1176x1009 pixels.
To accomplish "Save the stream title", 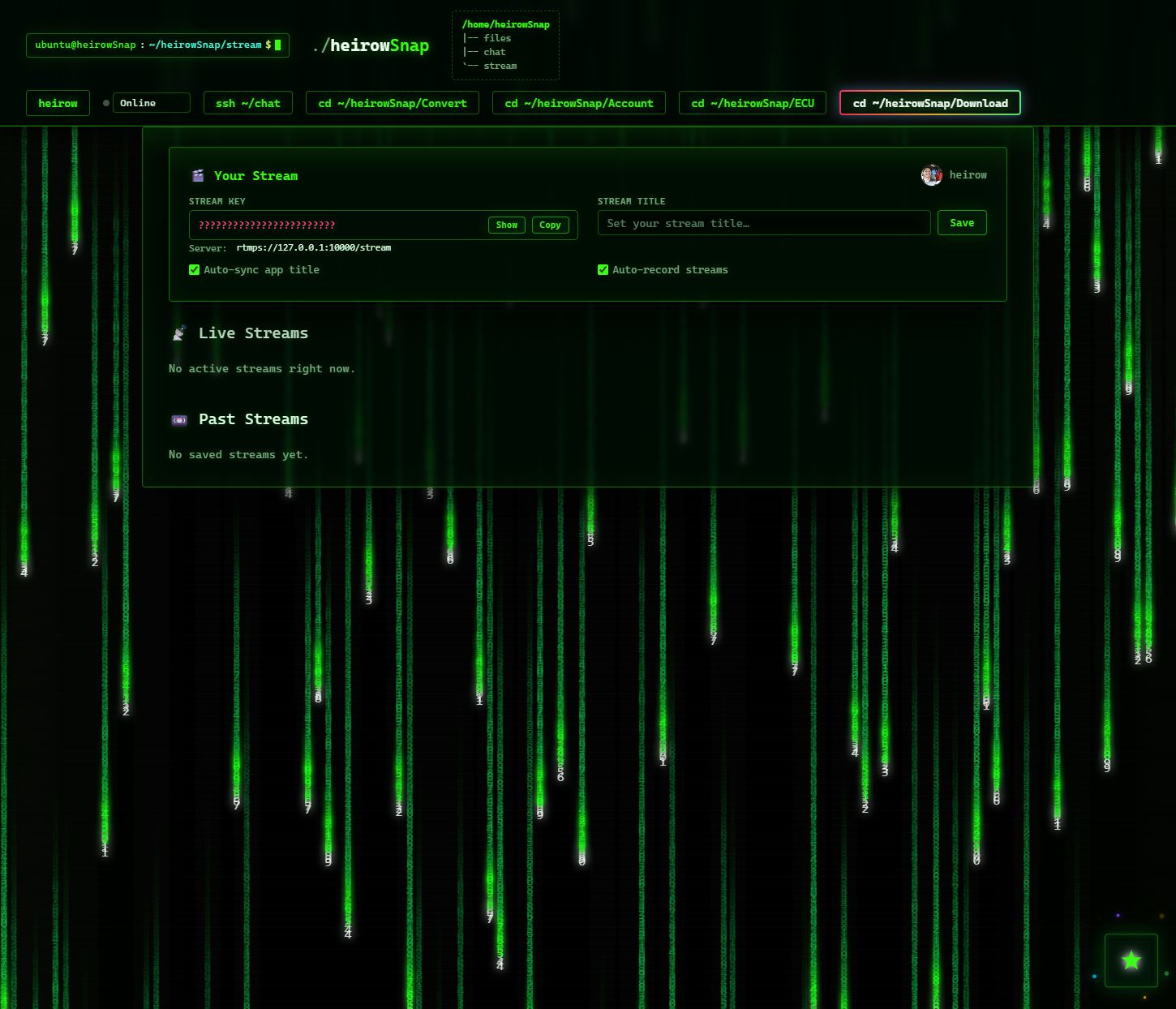I will [x=962, y=223].
